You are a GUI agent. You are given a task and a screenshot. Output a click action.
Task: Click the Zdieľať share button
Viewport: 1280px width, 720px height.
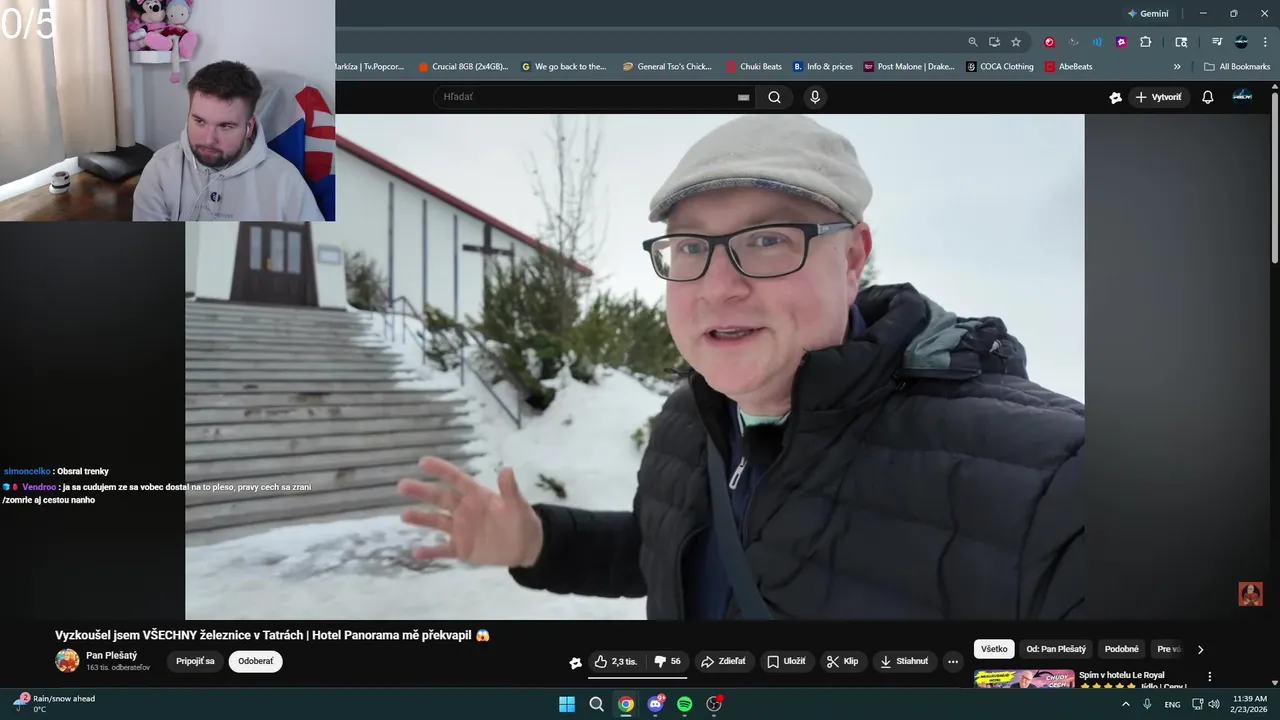(x=723, y=661)
